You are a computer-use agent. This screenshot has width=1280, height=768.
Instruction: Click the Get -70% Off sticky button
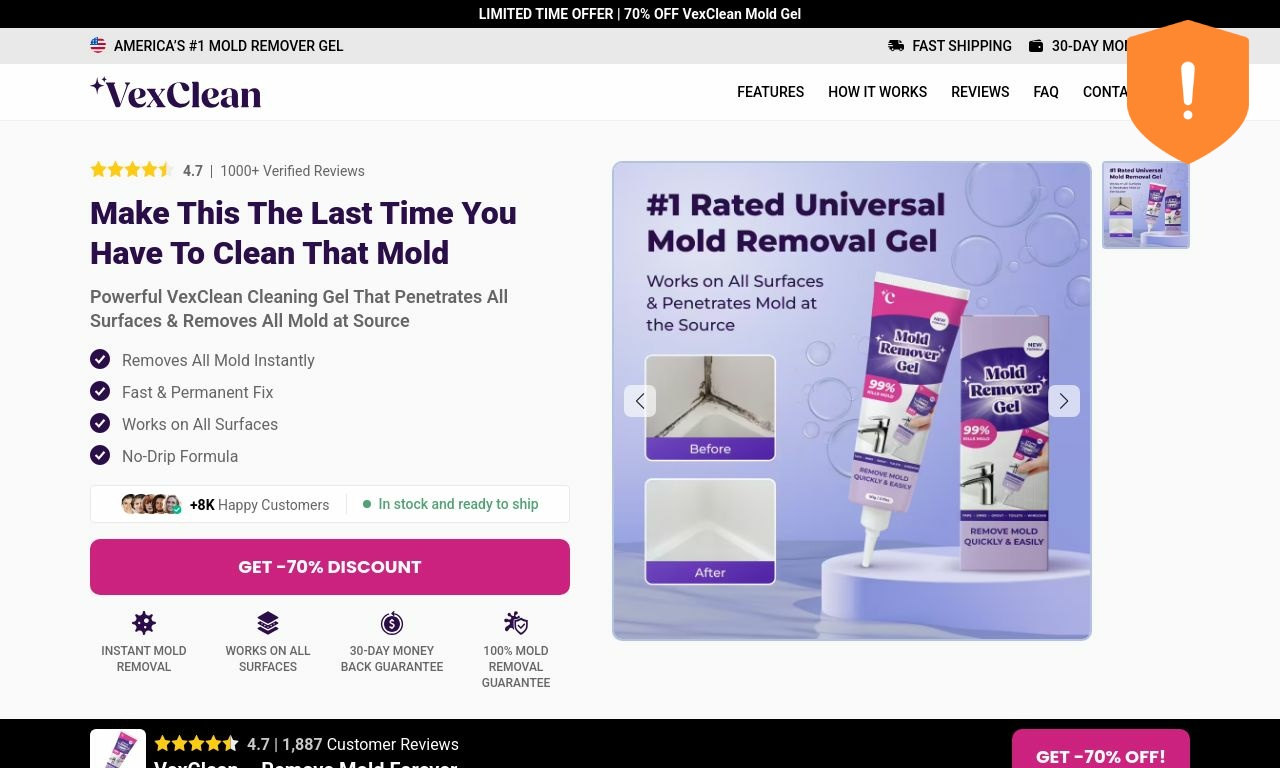(1101, 750)
